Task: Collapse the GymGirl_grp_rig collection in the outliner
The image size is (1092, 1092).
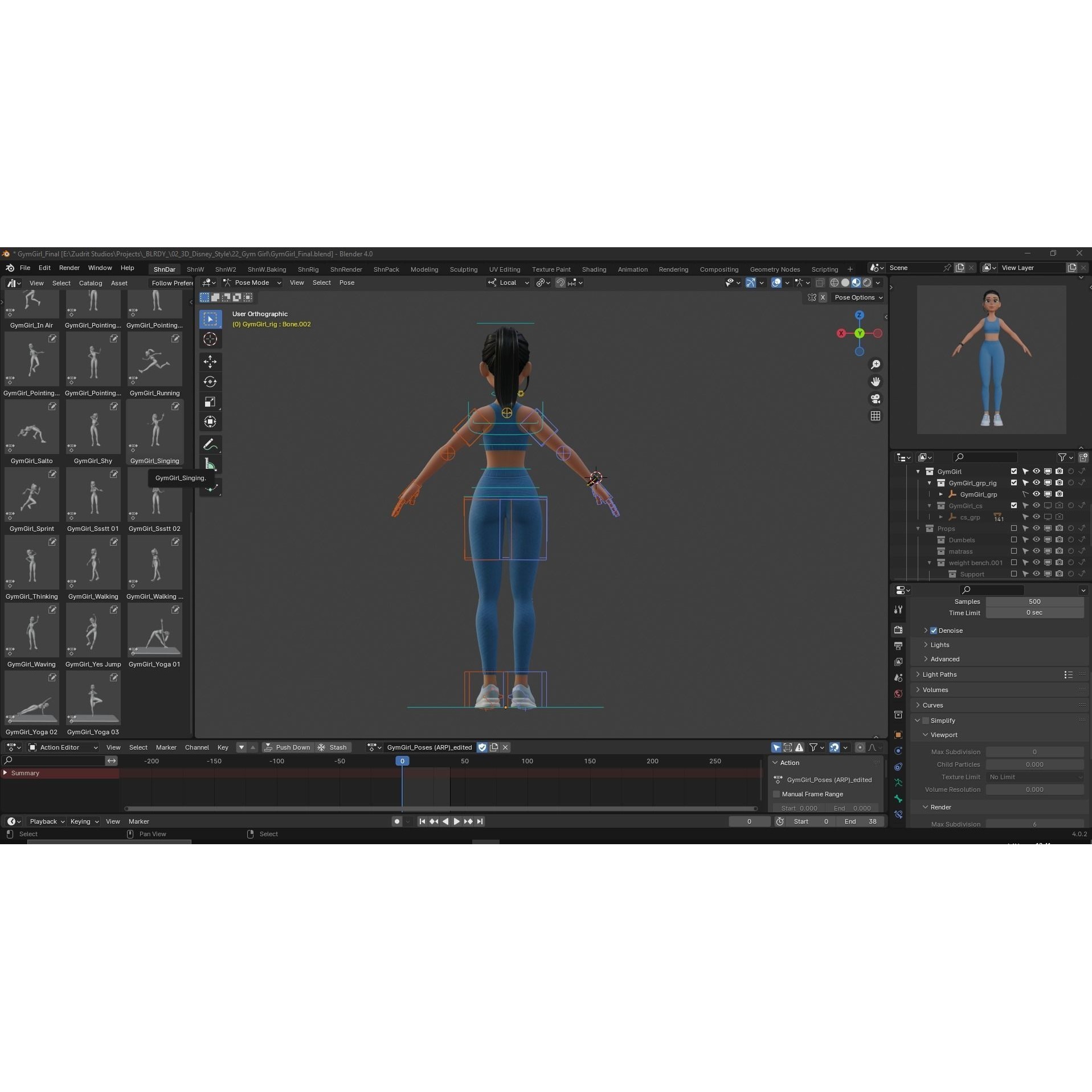Action: 930,482
